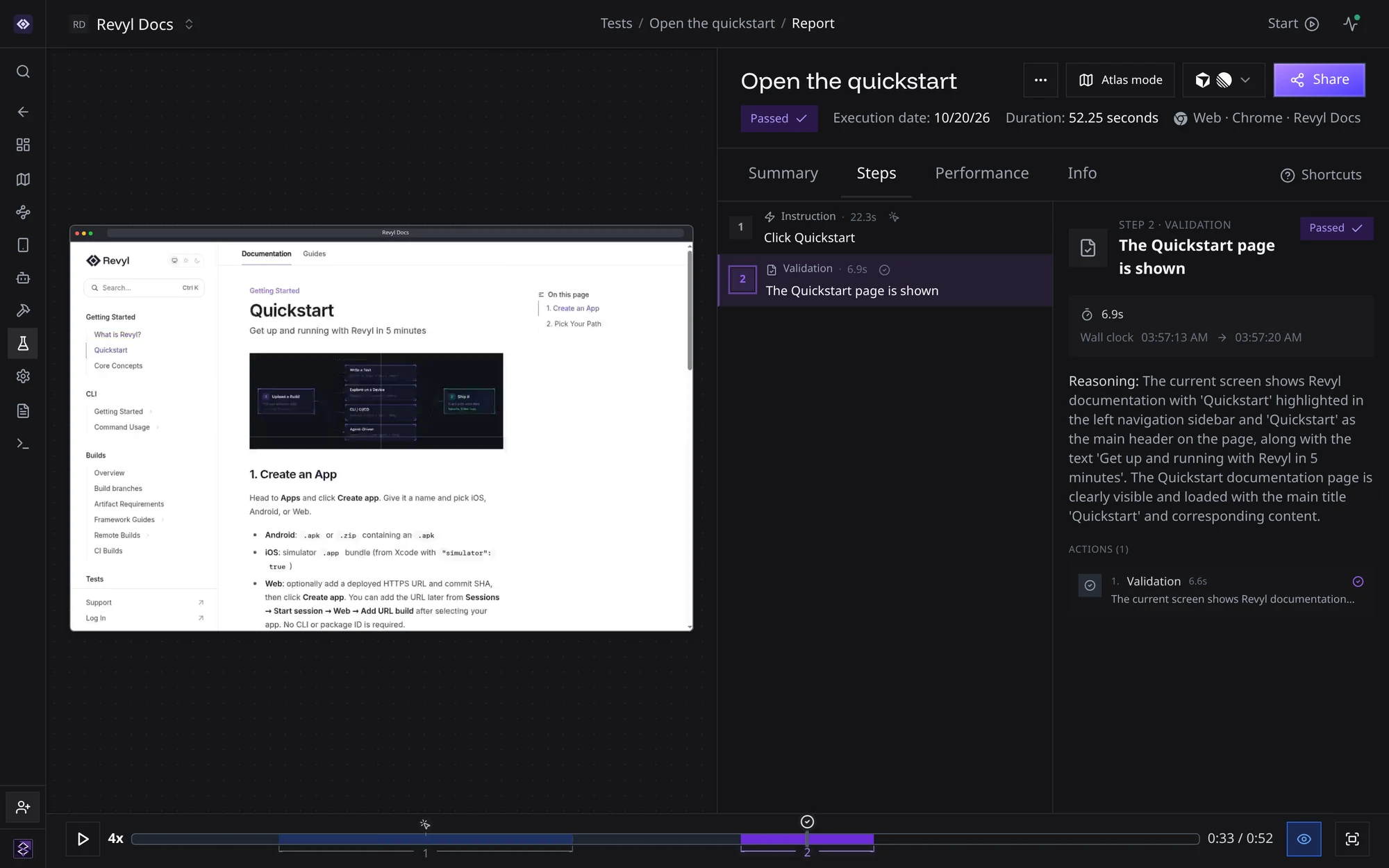Select step 1 Click Quickstart
Screen dimensions: 1389x868
click(885, 228)
